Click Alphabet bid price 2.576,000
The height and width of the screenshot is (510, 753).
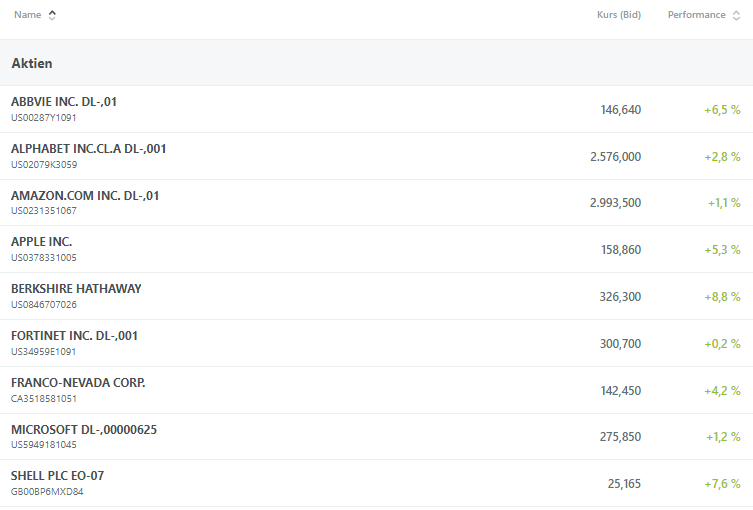pyautogui.click(x=616, y=157)
